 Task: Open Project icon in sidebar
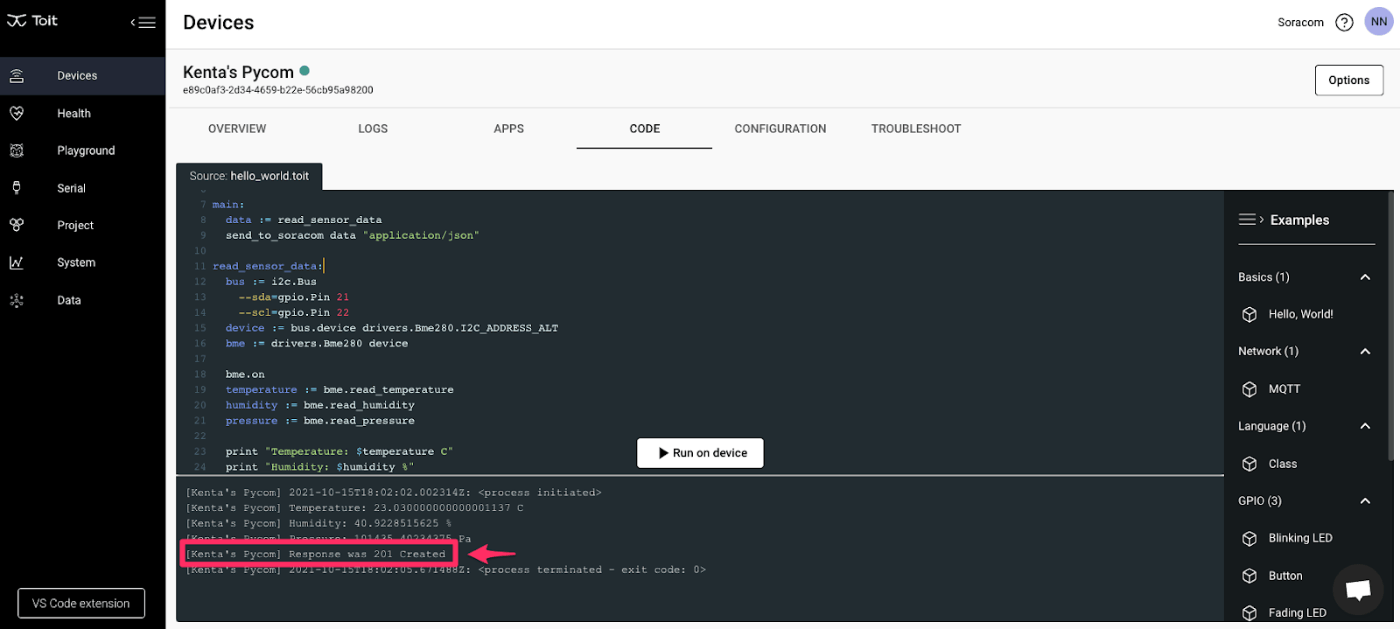pos(17,225)
